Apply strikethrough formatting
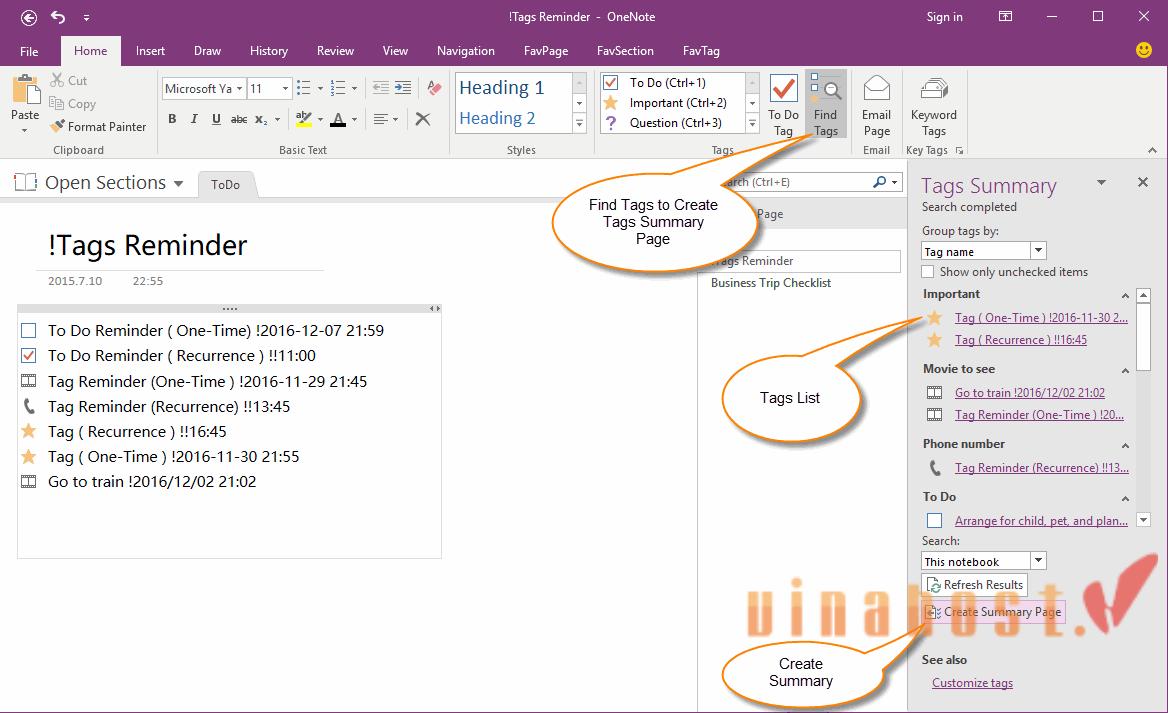1168x713 pixels. pyautogui.click(x=238, y=119)
